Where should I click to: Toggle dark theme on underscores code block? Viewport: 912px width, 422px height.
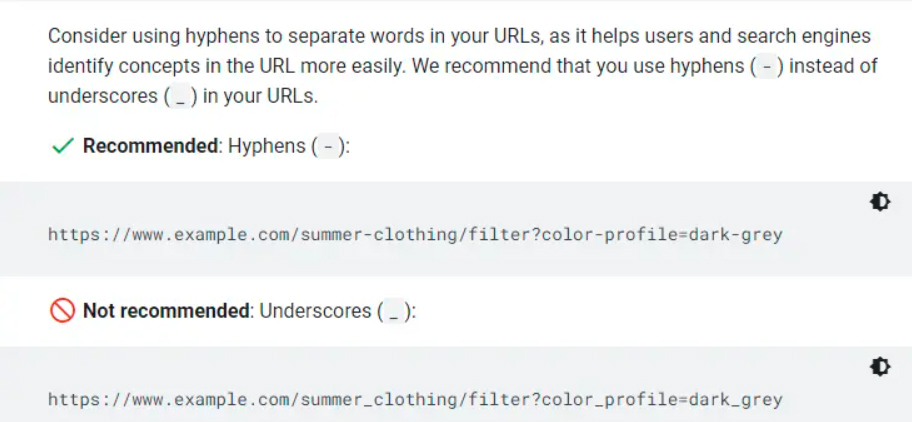pyautogui.click(x=880, y=367)
